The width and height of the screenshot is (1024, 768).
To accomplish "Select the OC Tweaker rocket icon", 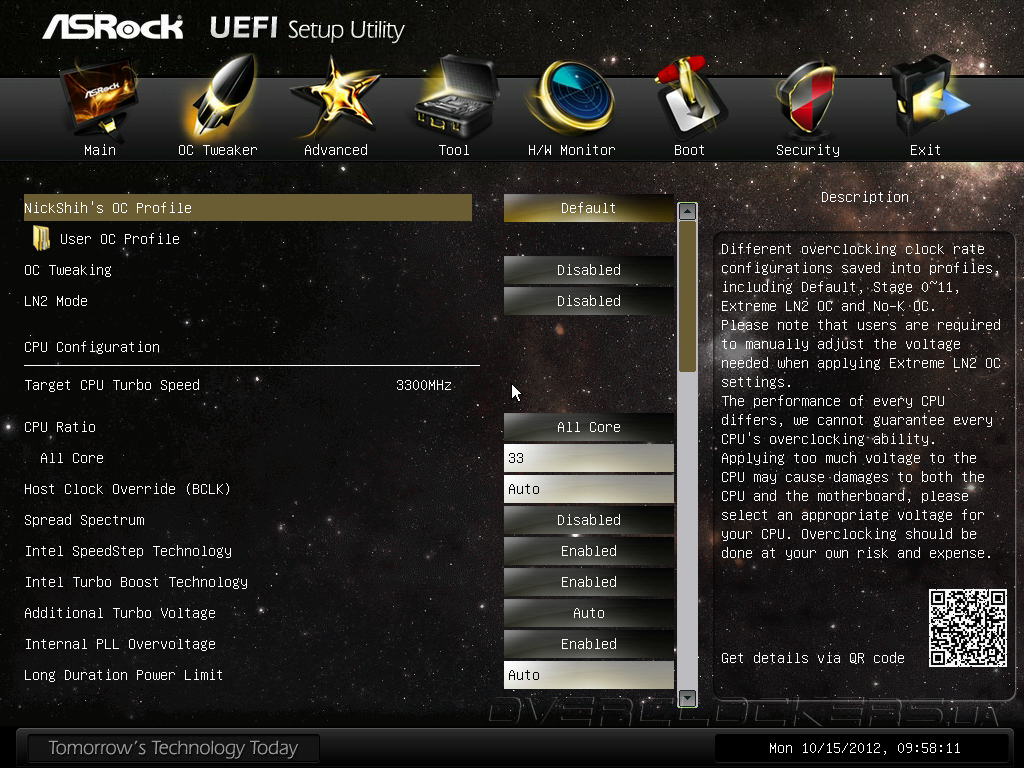I will (220, 97).
